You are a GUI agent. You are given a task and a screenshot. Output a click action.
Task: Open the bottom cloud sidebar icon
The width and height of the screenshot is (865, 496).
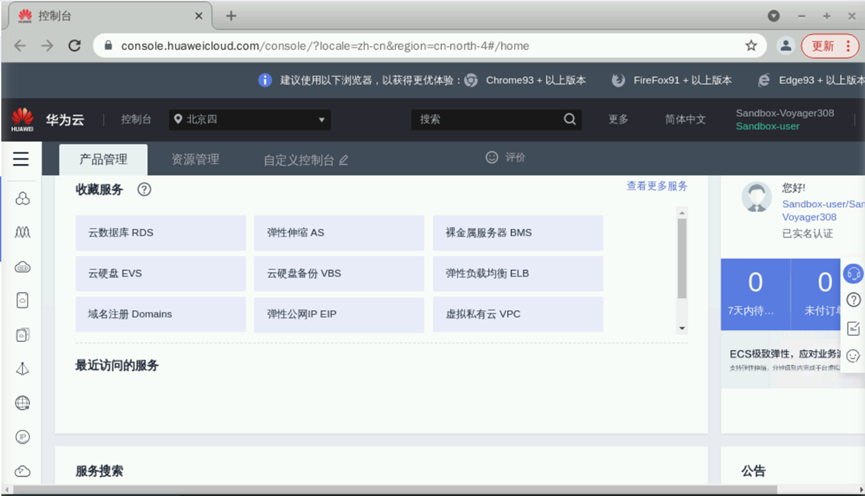point(23,471)
